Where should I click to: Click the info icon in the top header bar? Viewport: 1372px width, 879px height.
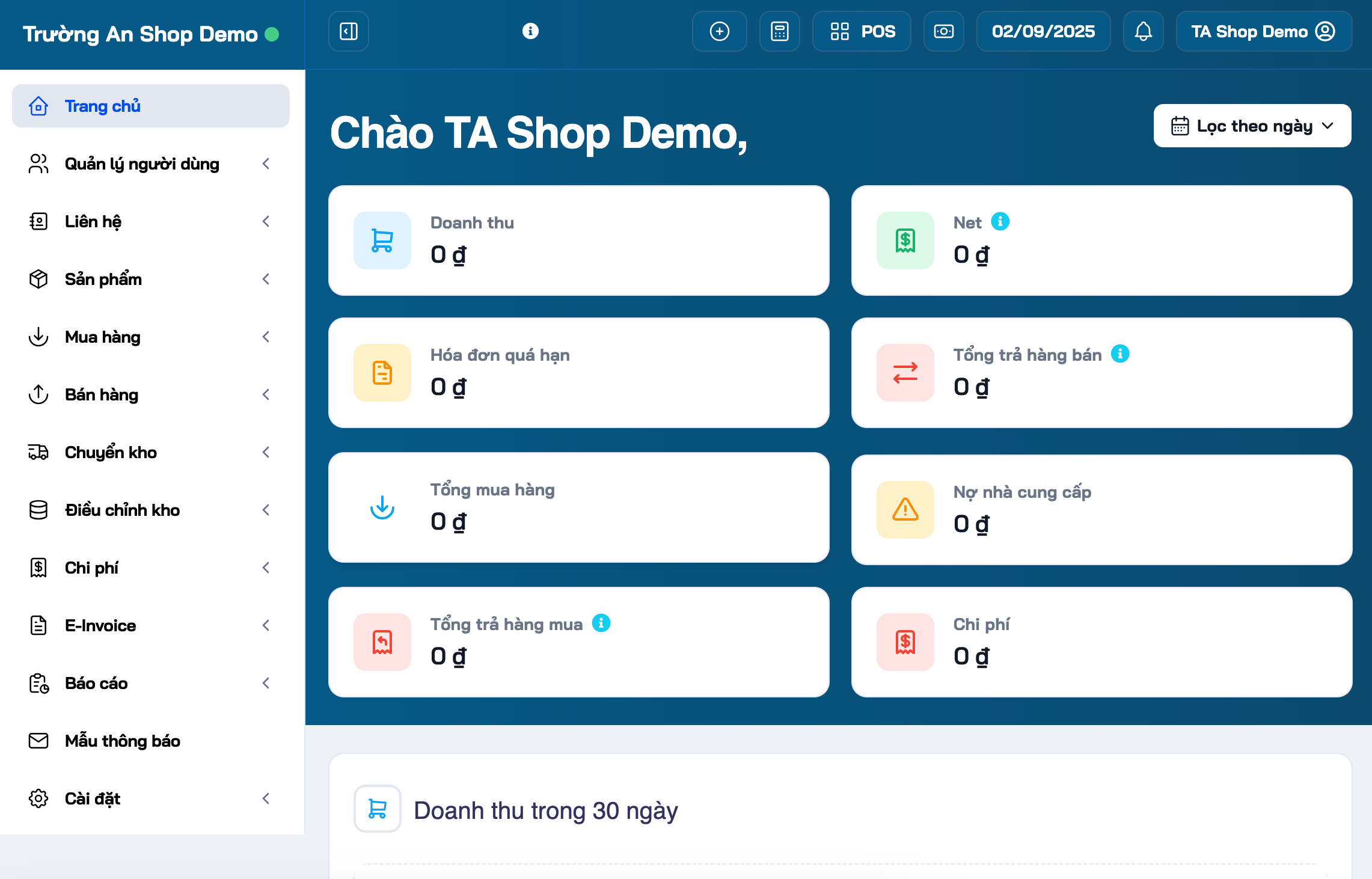530,31
